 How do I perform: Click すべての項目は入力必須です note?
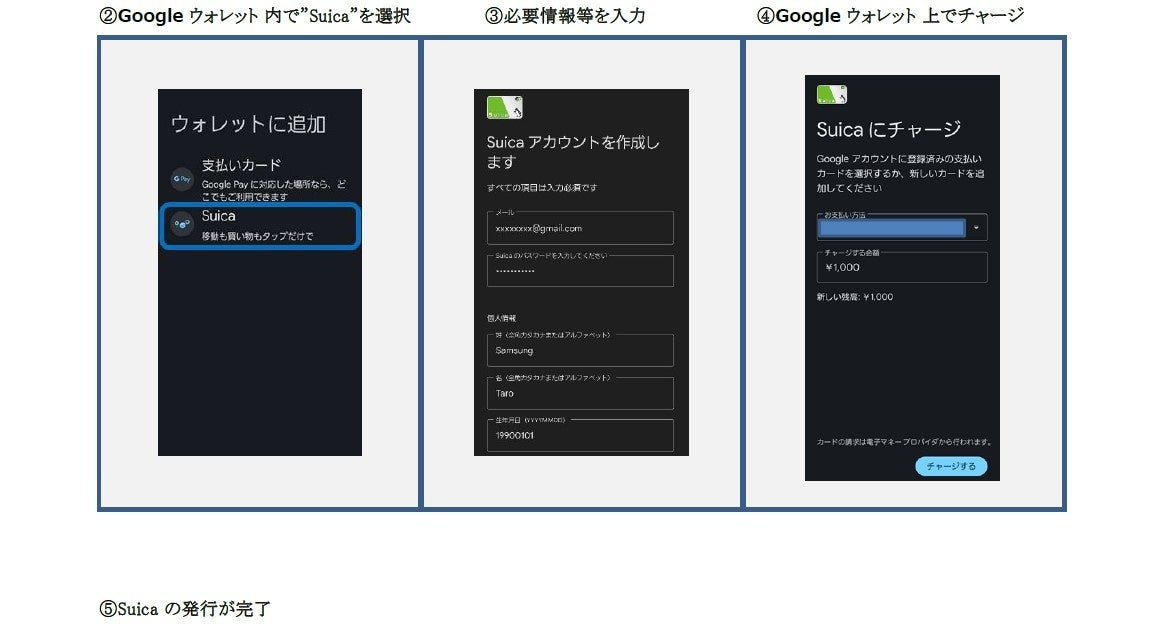[542, 188]
